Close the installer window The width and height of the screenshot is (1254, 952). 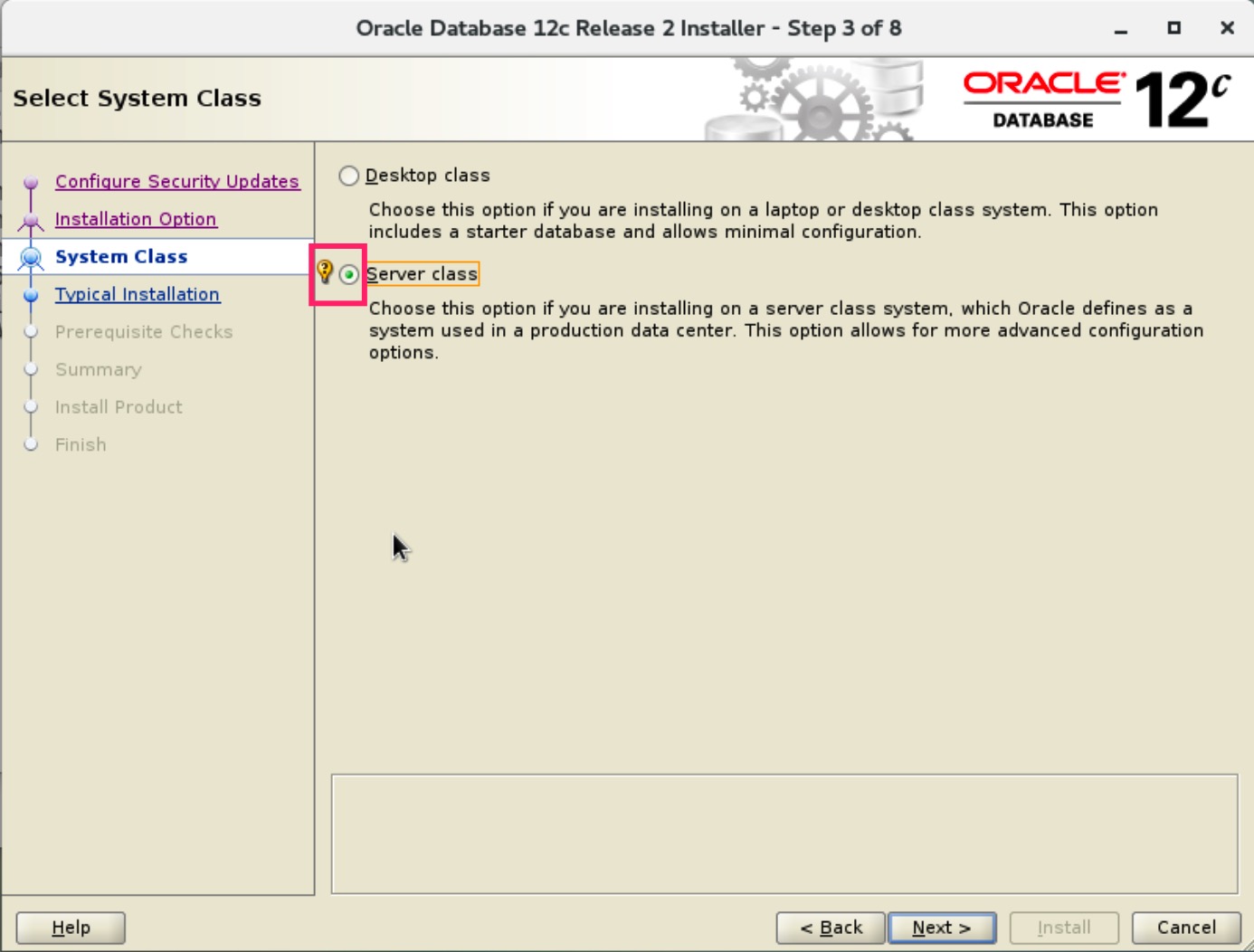click(x=1228, y=28)
